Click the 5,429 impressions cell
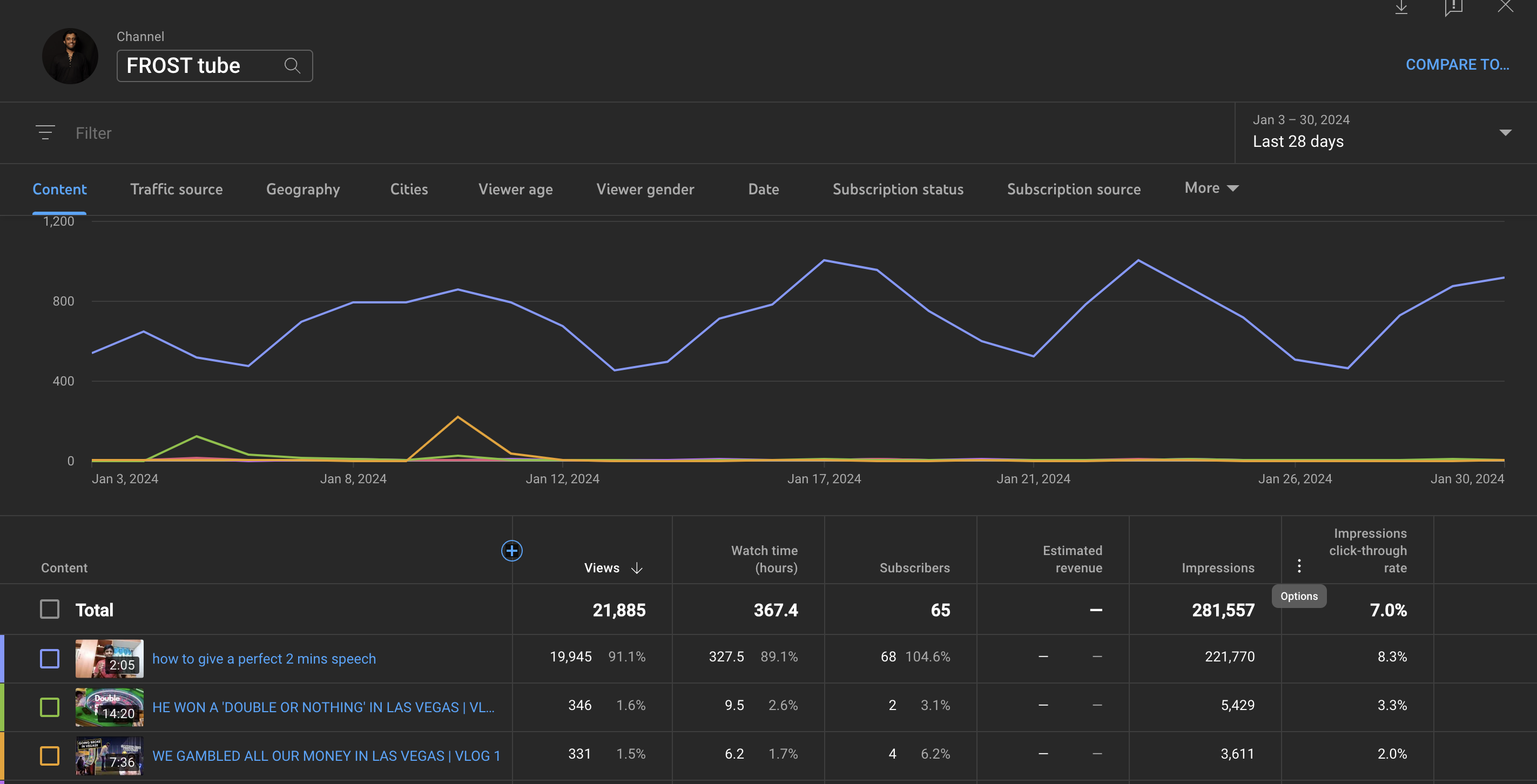The image size is (1537, 784). click(1237, 705)
